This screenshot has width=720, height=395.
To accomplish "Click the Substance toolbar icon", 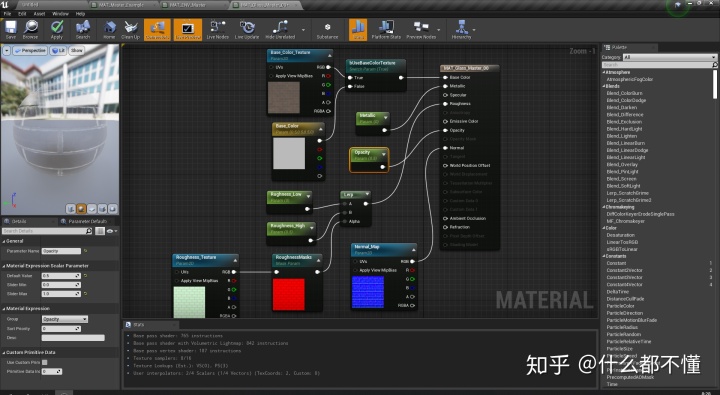I will [x=327, y=29].
